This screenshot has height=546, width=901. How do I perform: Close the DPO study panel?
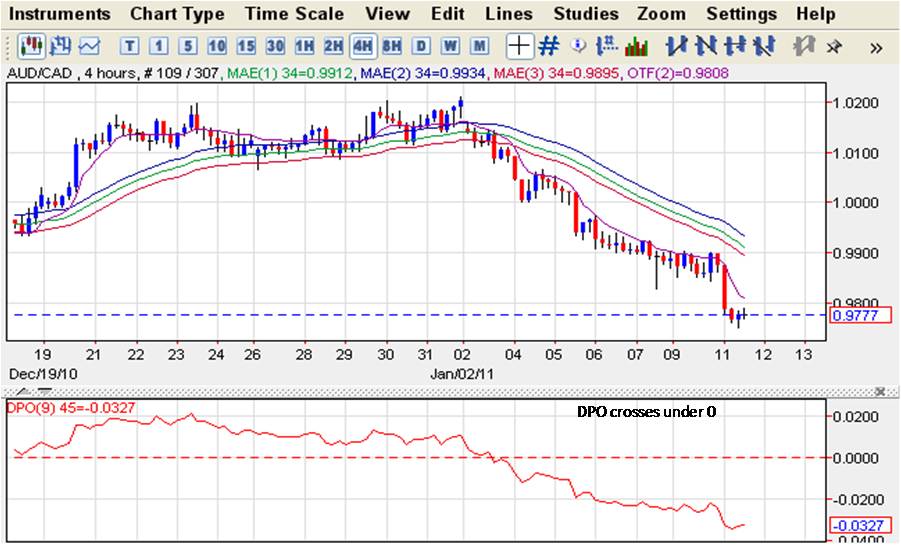point(880,392)
